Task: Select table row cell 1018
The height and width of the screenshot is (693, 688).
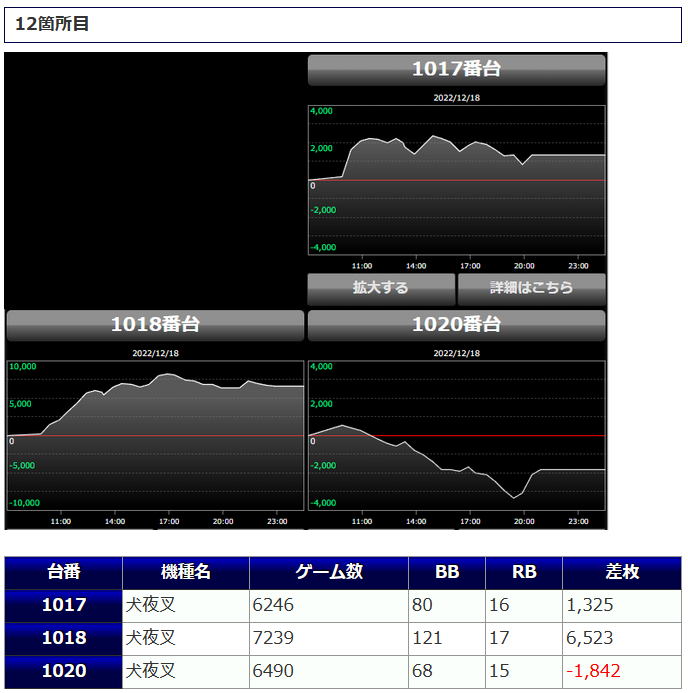Action: 64,639
